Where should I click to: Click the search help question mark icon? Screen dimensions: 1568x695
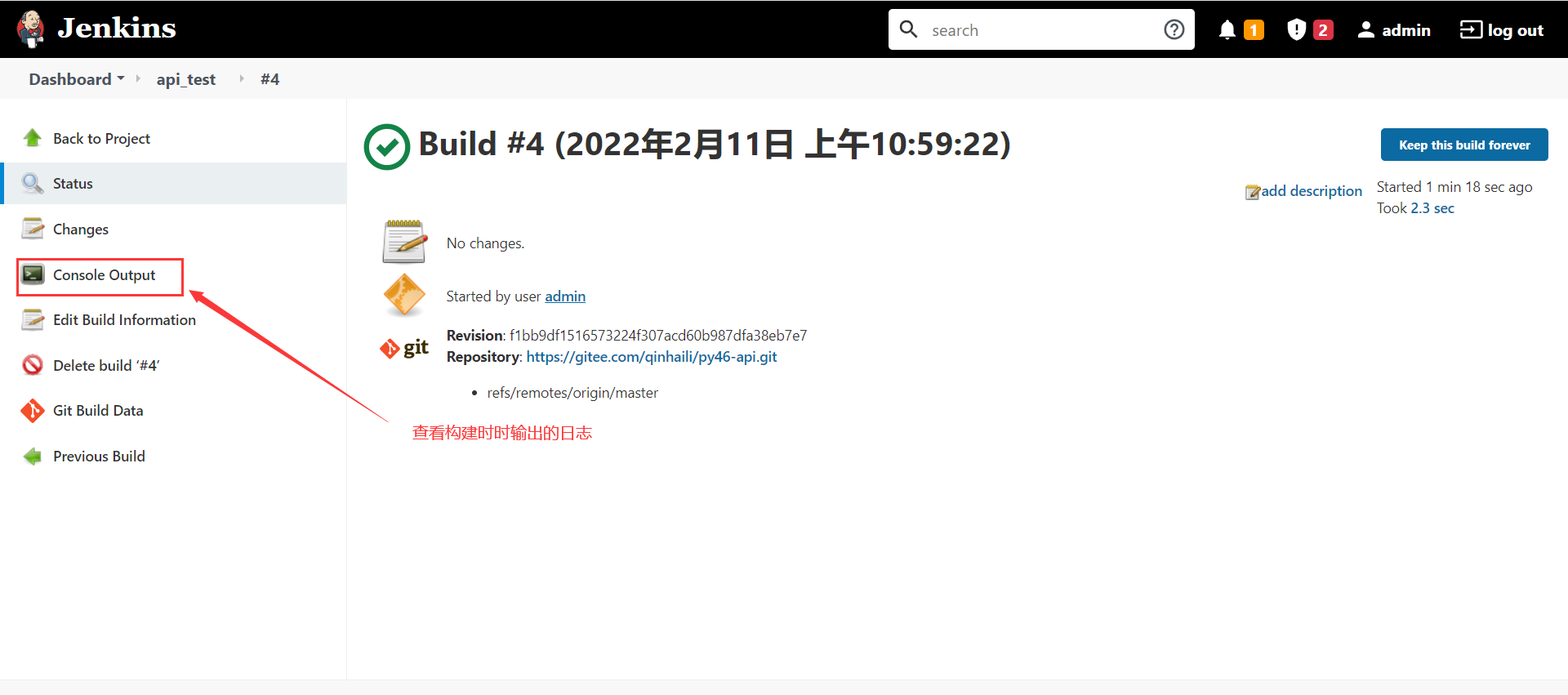point(1174,30)
